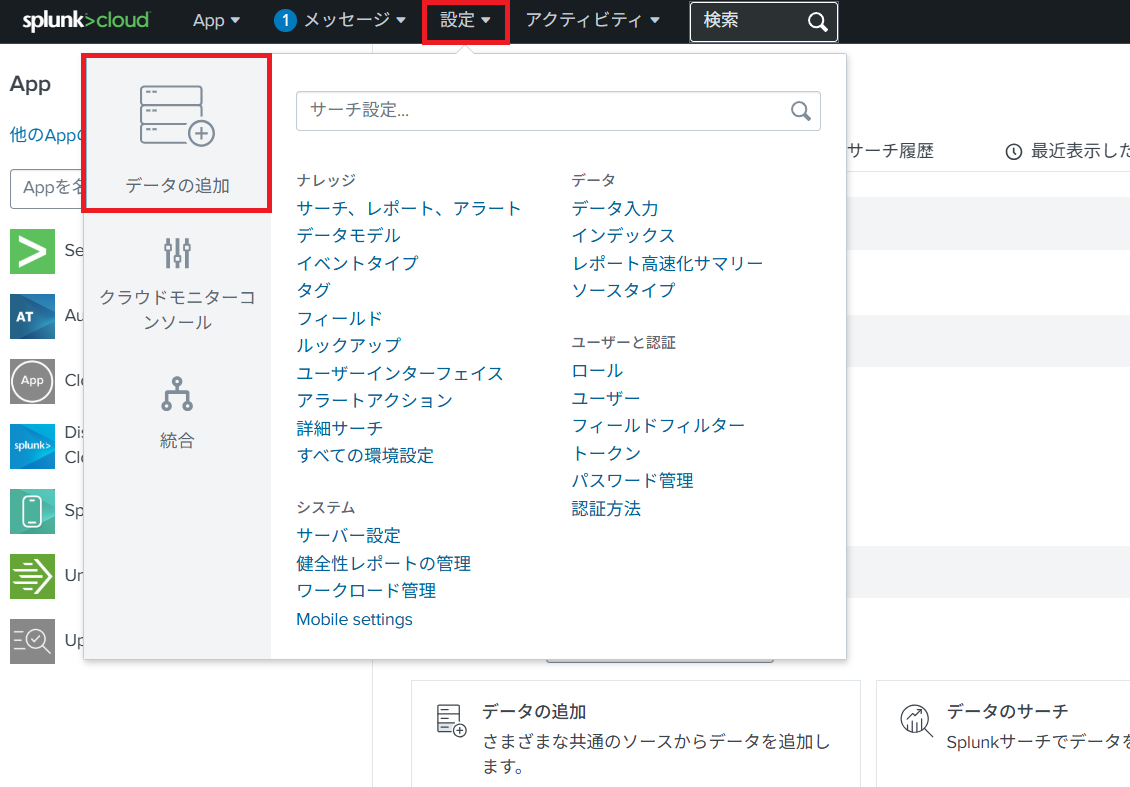The image size is (1130, 787).
Task: Click the Splunk Cloud logo
Action: click(86, 20)
